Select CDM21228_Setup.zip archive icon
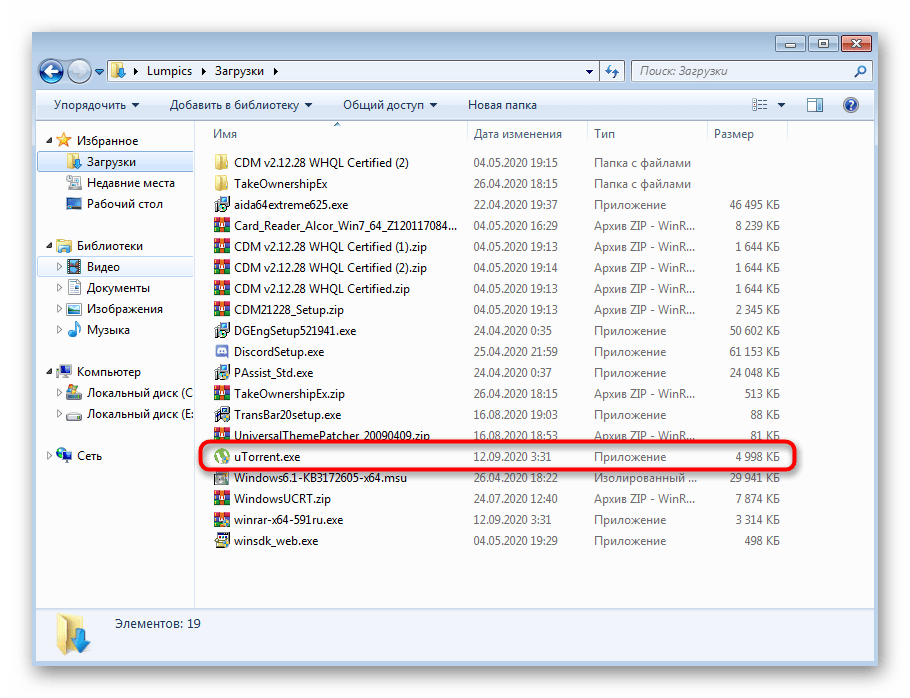Viewport: 910px width, 698px height. coord(221,309)
